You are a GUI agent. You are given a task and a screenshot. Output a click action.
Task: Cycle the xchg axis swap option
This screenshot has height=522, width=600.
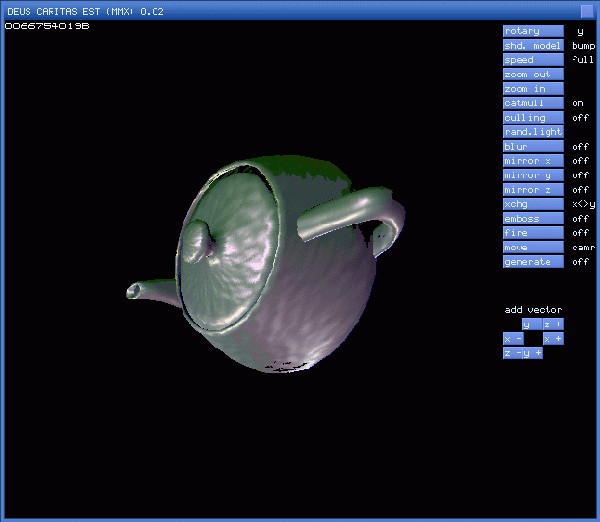533,204
